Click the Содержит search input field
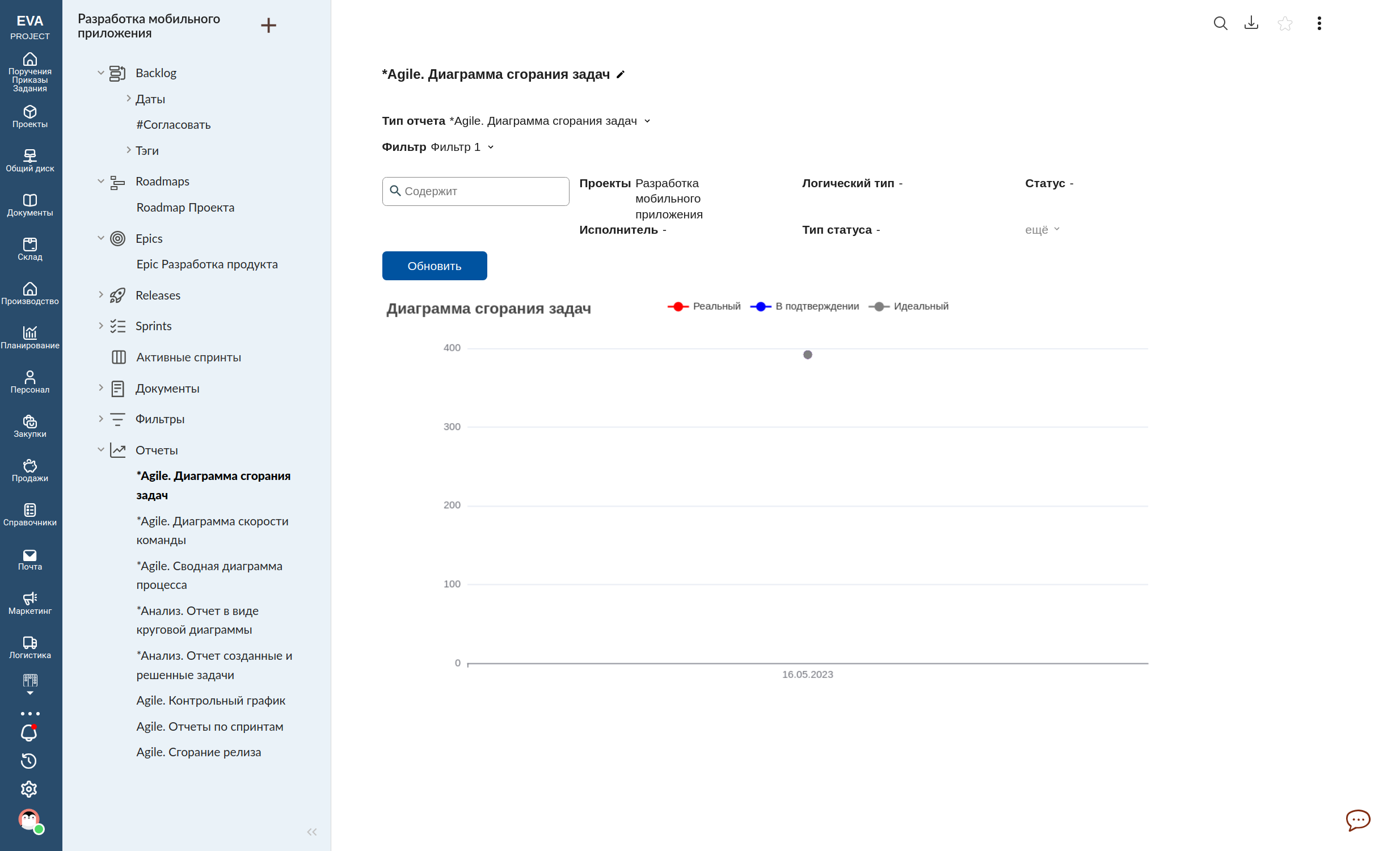The width and height of the screenshot is (1400, 851). (x=475, y=191)
